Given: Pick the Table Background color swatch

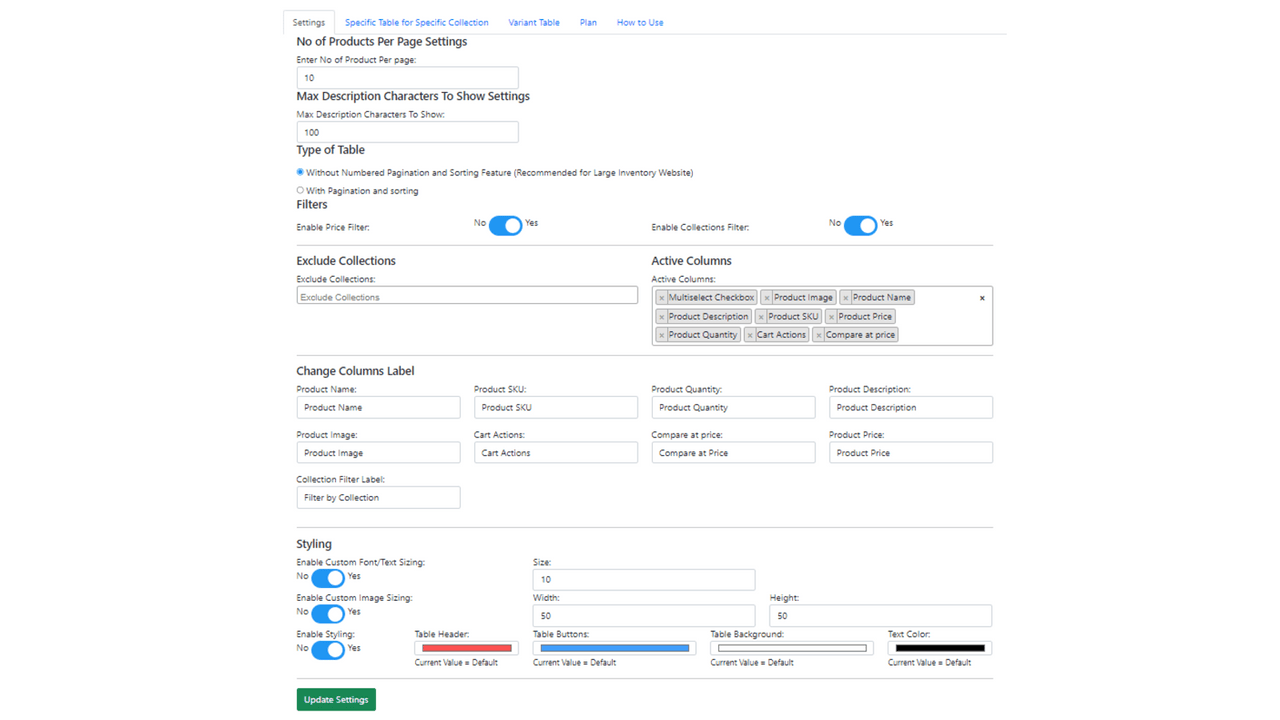Looking at the screenshot, I should pos(792,648).
